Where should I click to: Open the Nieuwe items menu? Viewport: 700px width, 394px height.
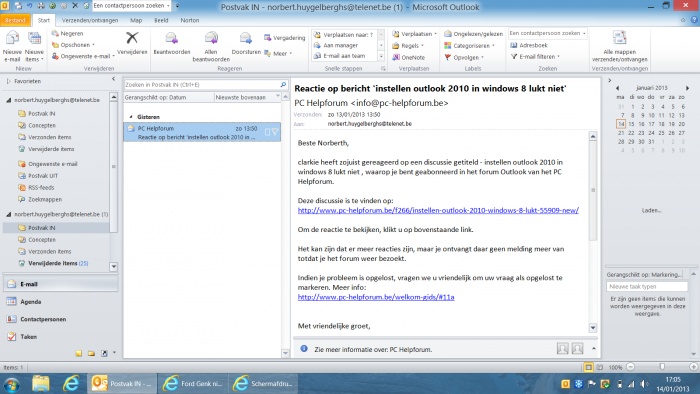34,47
